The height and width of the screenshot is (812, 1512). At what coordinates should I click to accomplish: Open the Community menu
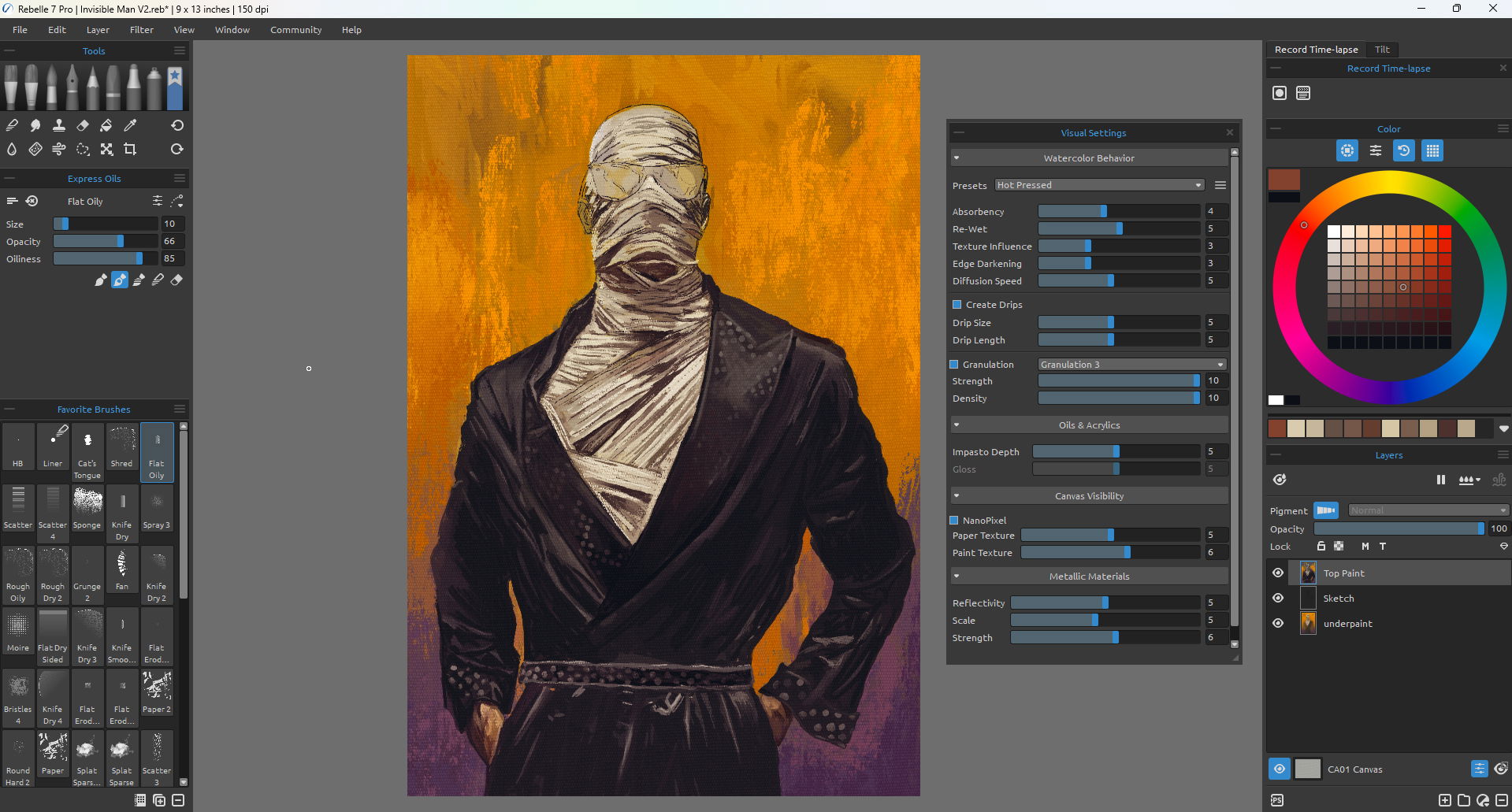coord(295,30)
